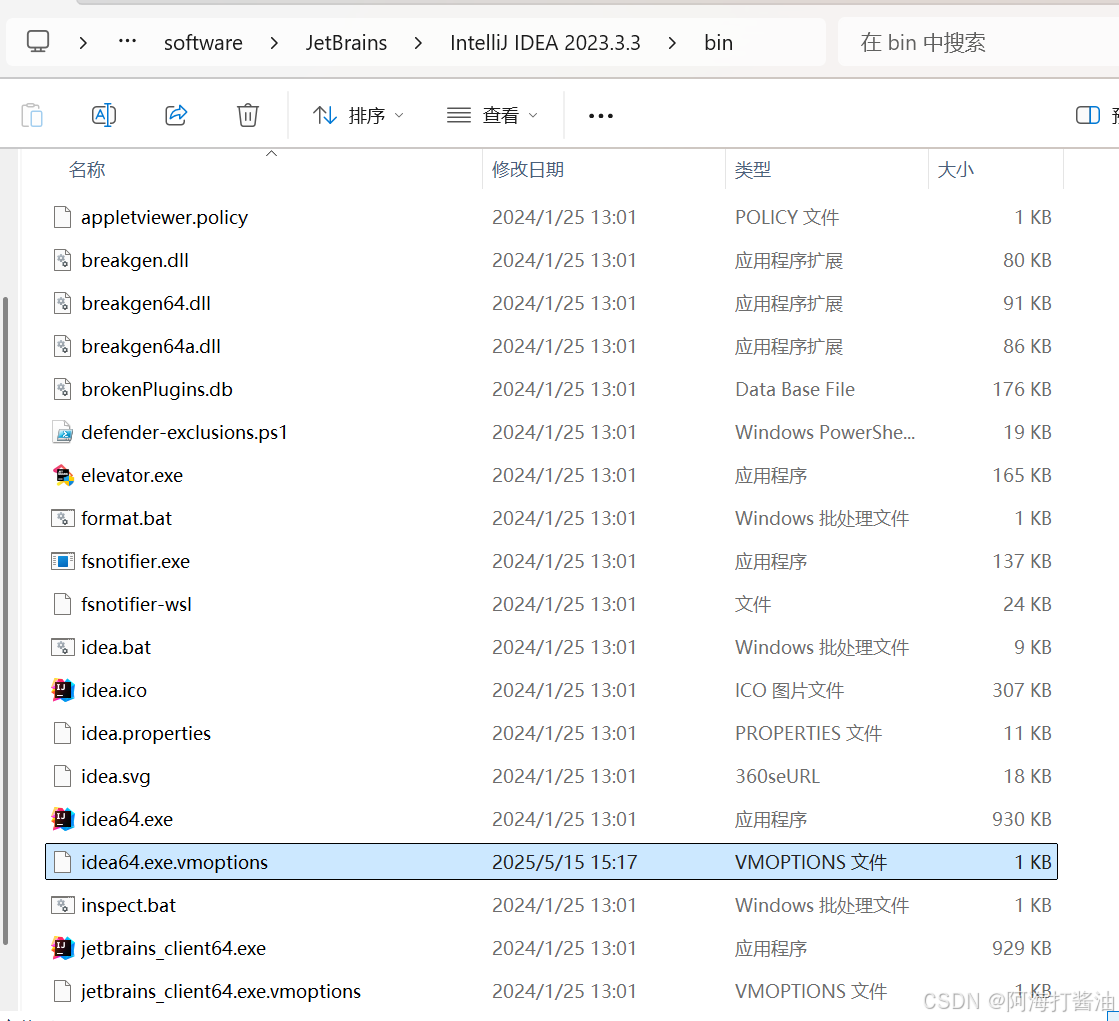The image size is (1119, 1021).
Task: Click the size '929 KB' of jetbrains_client64.exe
Action: tap(1022, 948)
